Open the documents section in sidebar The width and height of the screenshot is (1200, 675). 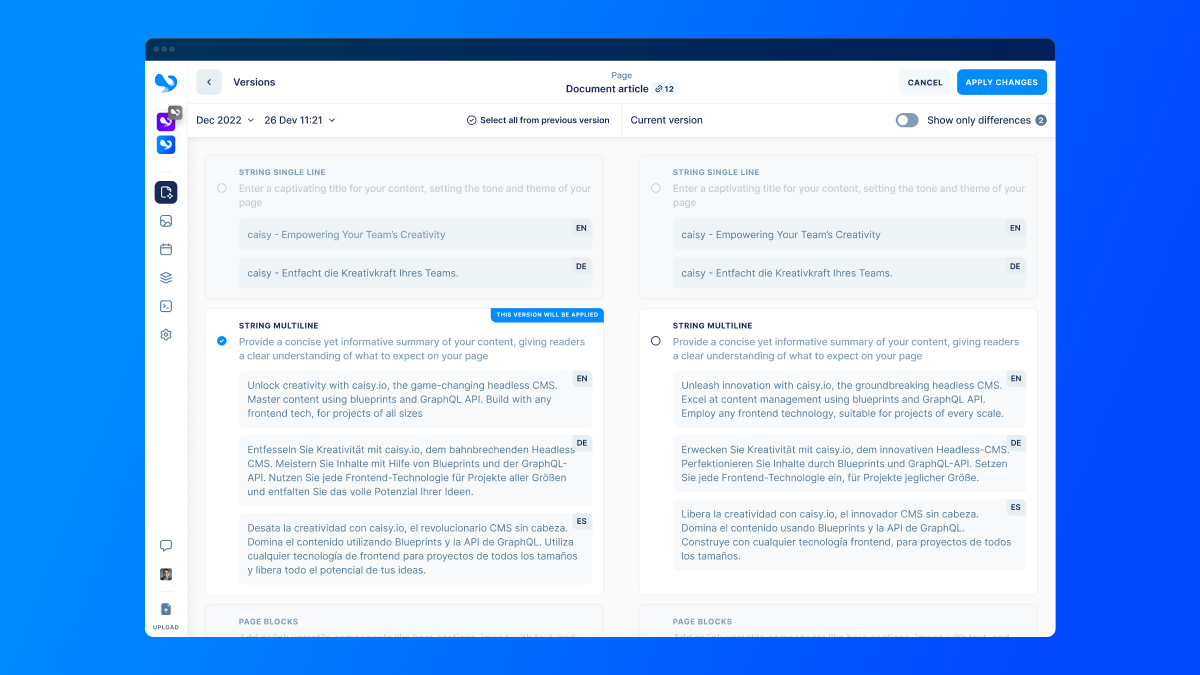coord(166,192)
